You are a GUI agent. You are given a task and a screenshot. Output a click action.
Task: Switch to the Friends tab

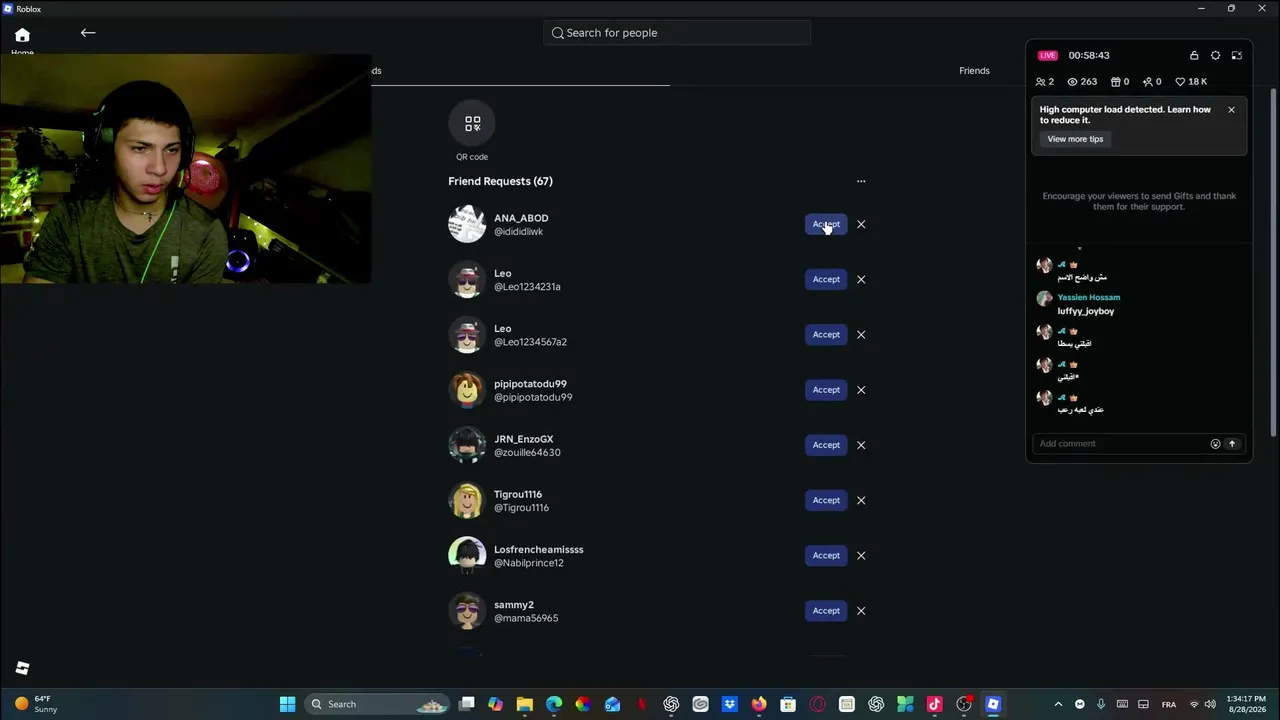click(x=974, y=71)
